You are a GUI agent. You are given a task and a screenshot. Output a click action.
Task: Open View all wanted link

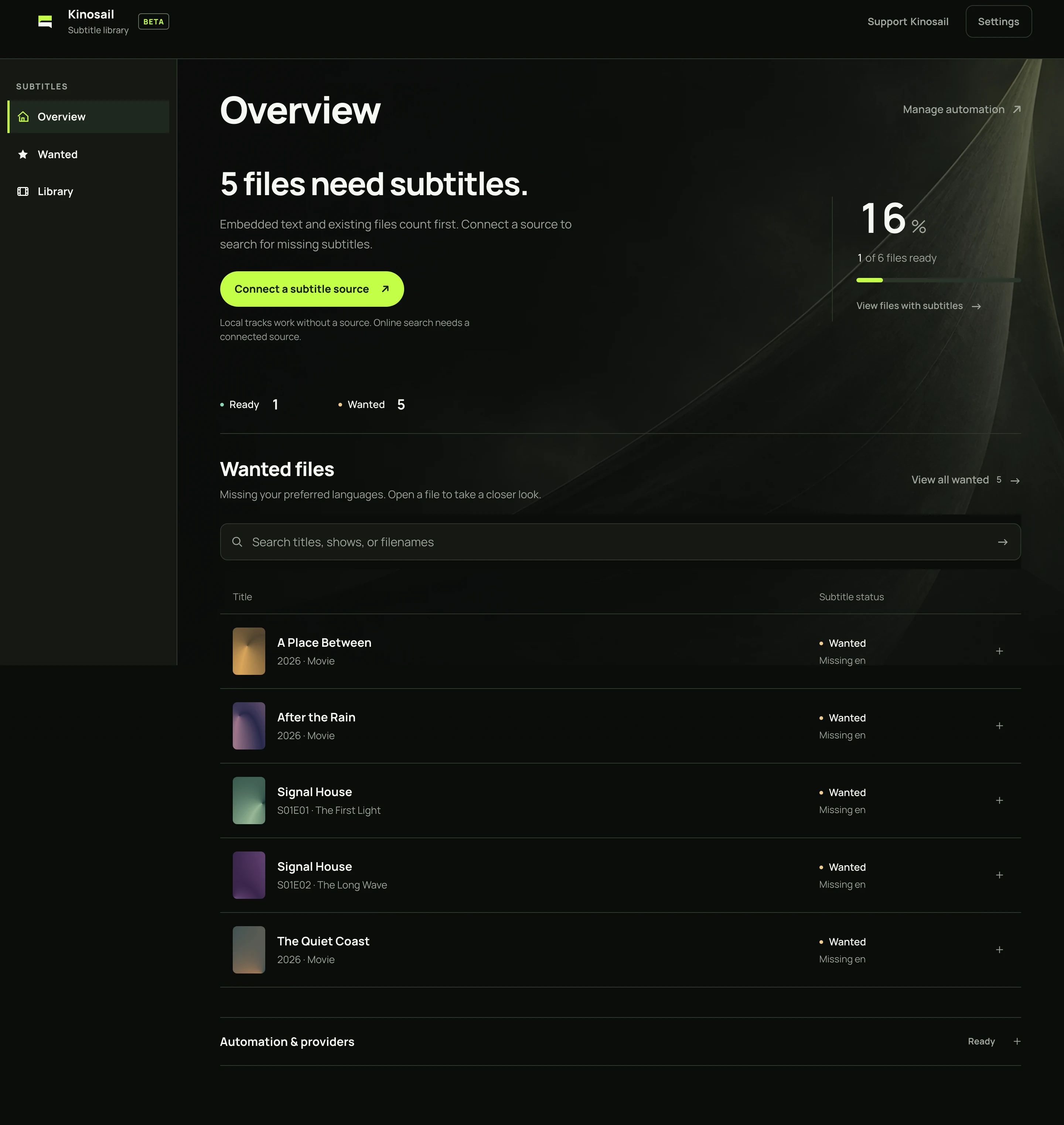(x=965, y=480)
